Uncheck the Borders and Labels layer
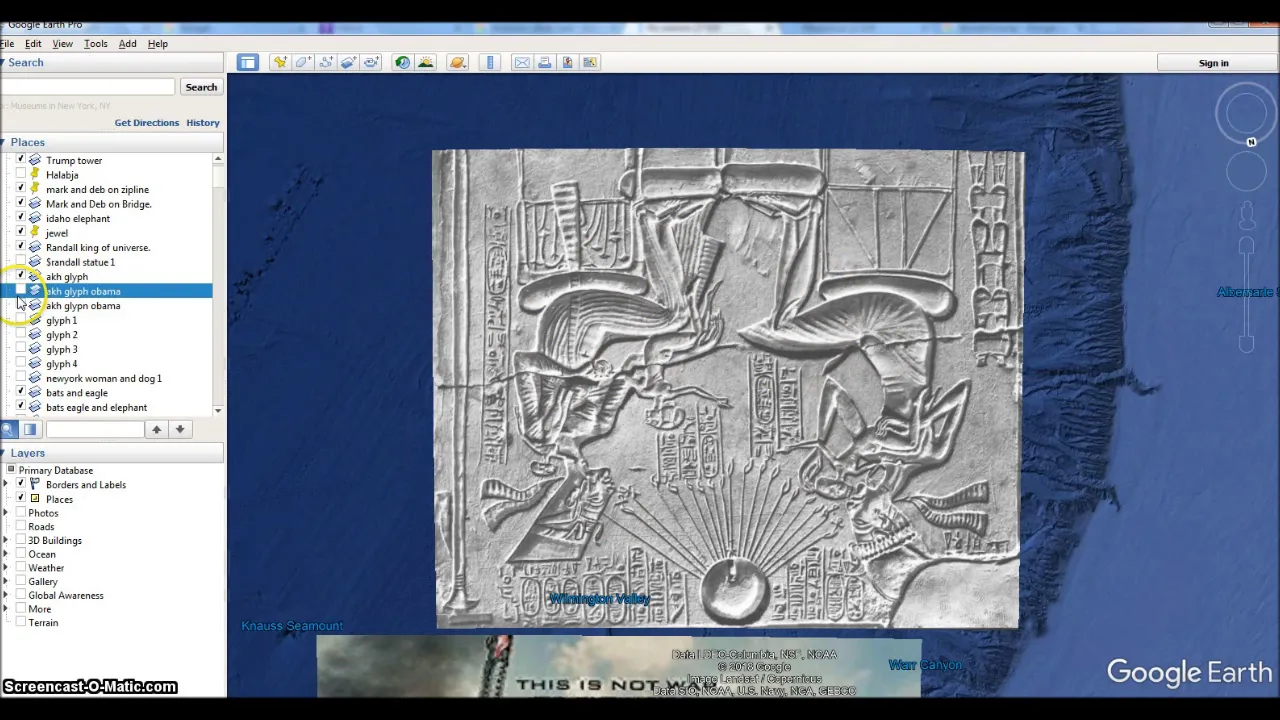The image size is (1280, 720). 20,484
